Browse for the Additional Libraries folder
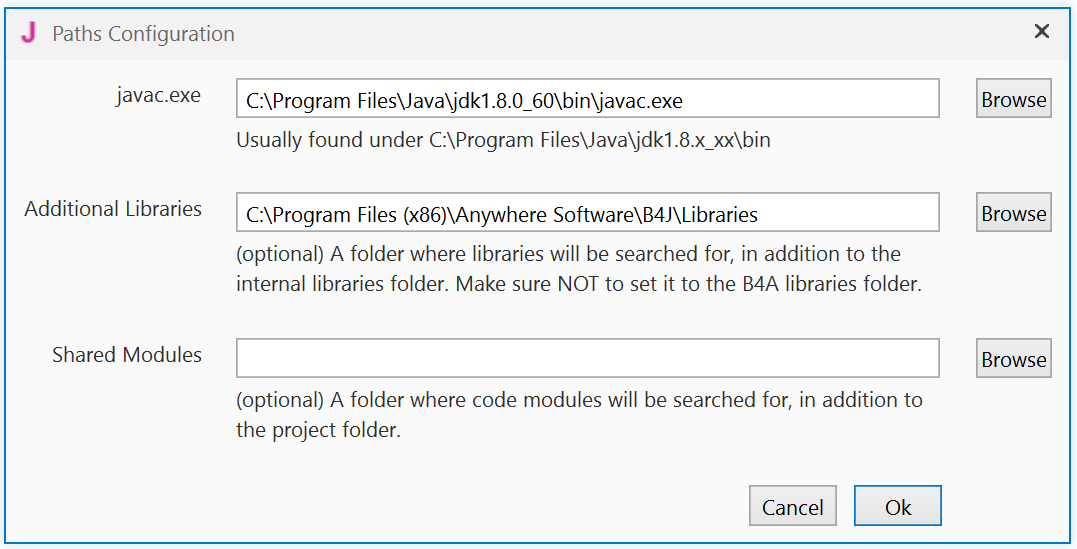This screenshot has height=549, width=1077. click(x=1013, y=213)
